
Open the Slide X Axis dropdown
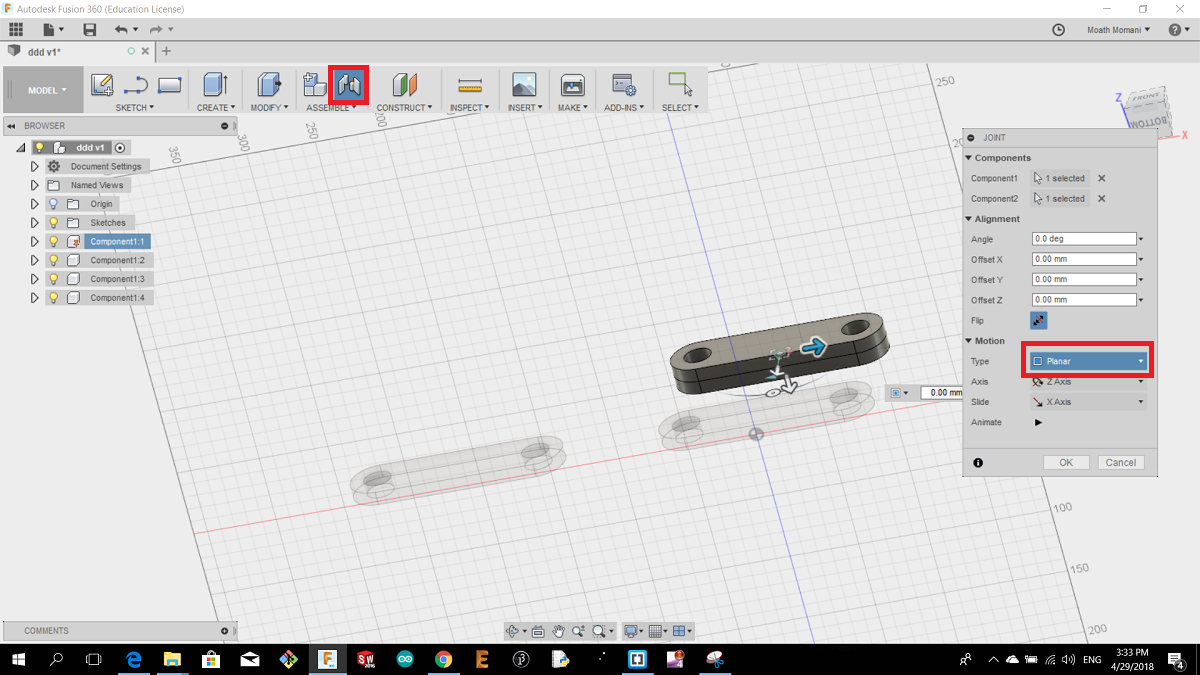coord(1088,402)
